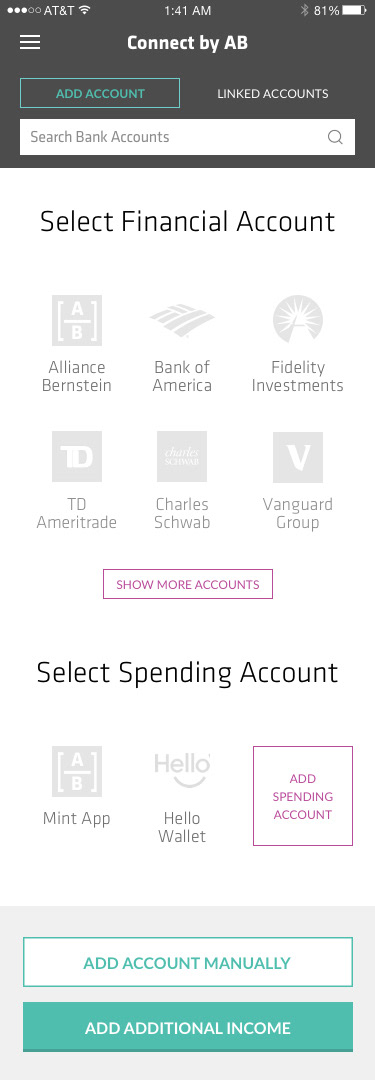Select the Fidelity Investments icon

click(x=298, y=320)
